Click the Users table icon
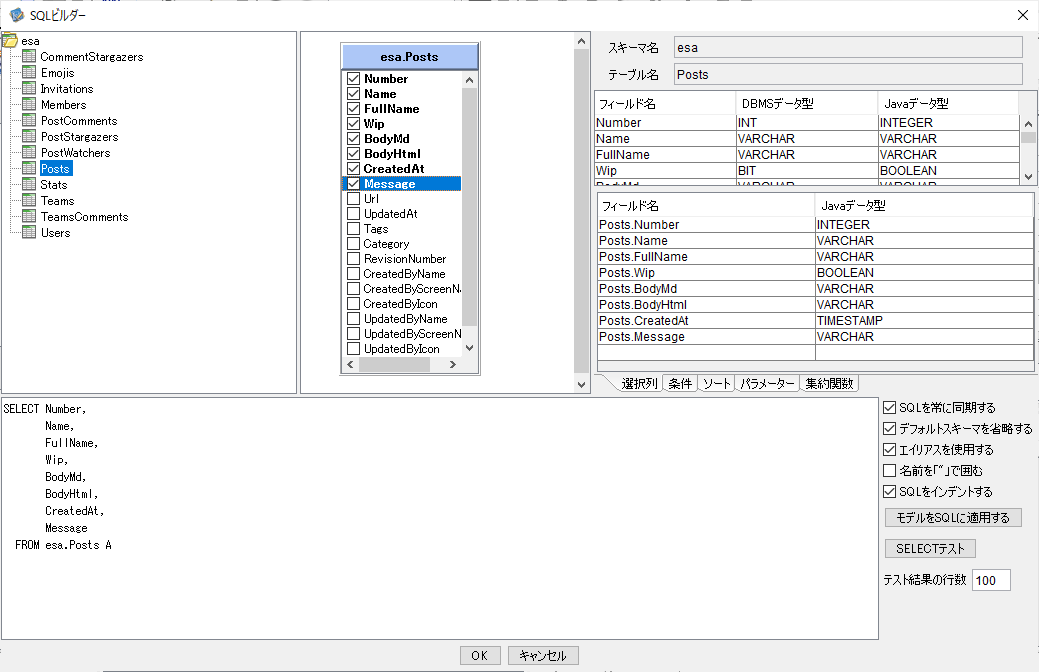 point(29,232)
